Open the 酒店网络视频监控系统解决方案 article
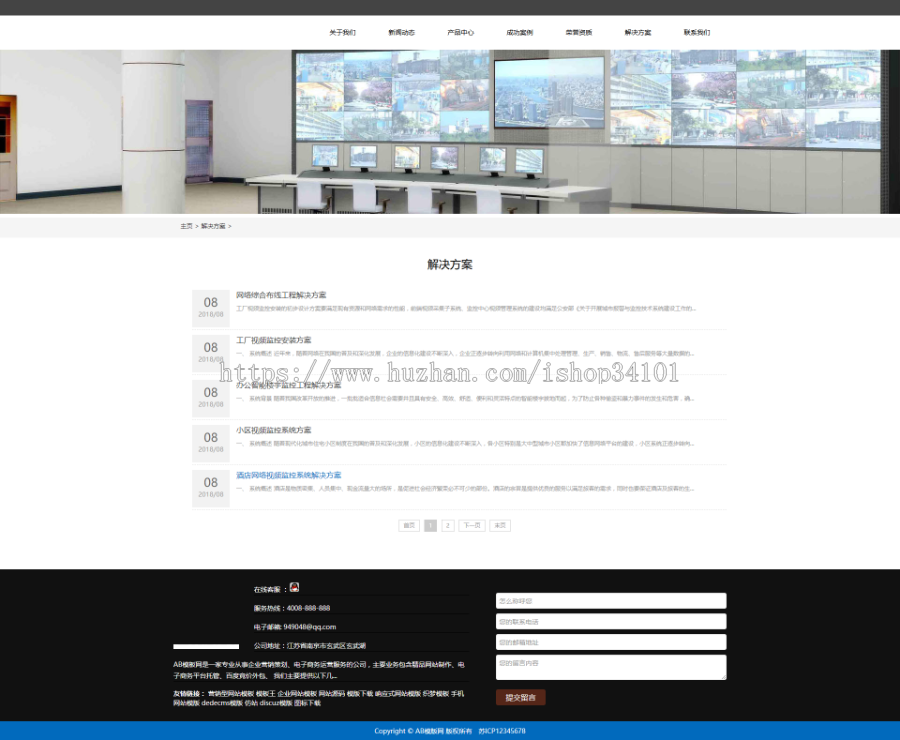Viewport: 900px width, 740px height. (x=290, y=474)
